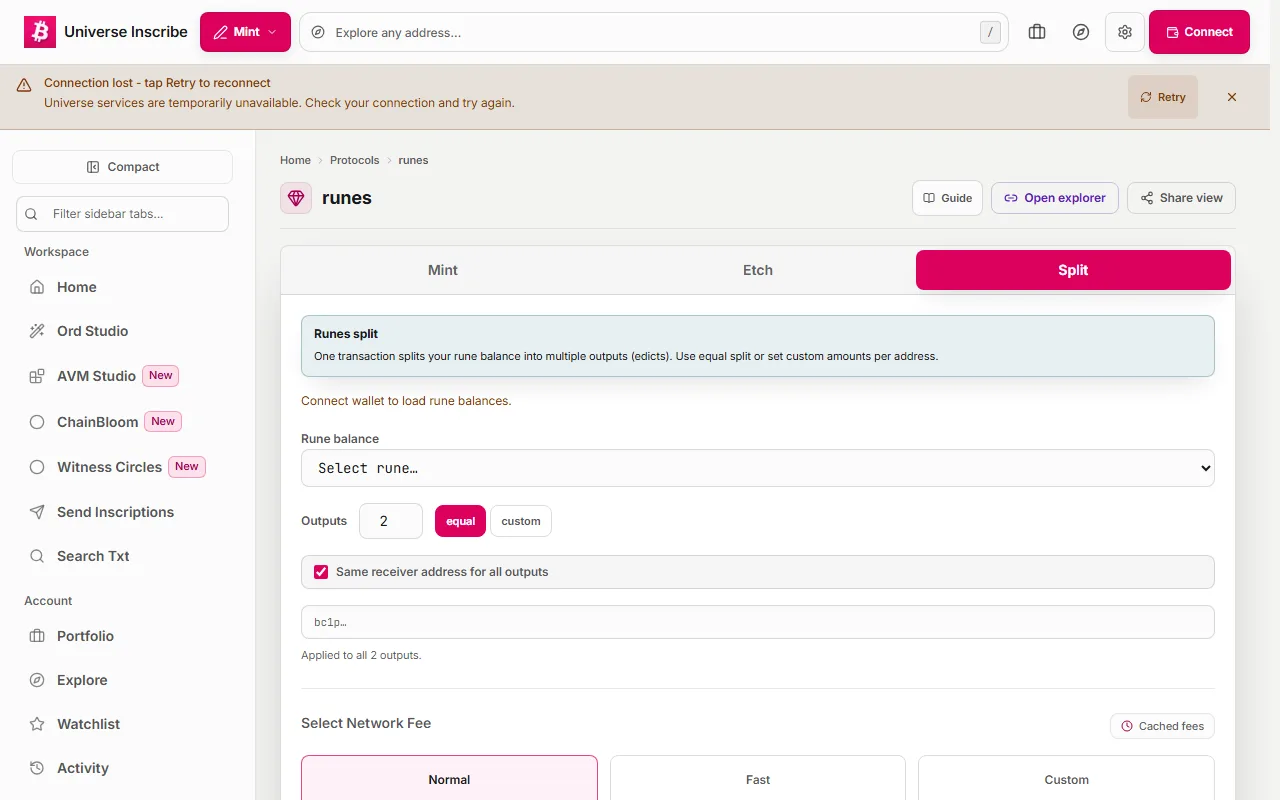The image size is (1280, 800).
Task: Click the Witness Circles circle icon in sidebar
Action: 37,467
